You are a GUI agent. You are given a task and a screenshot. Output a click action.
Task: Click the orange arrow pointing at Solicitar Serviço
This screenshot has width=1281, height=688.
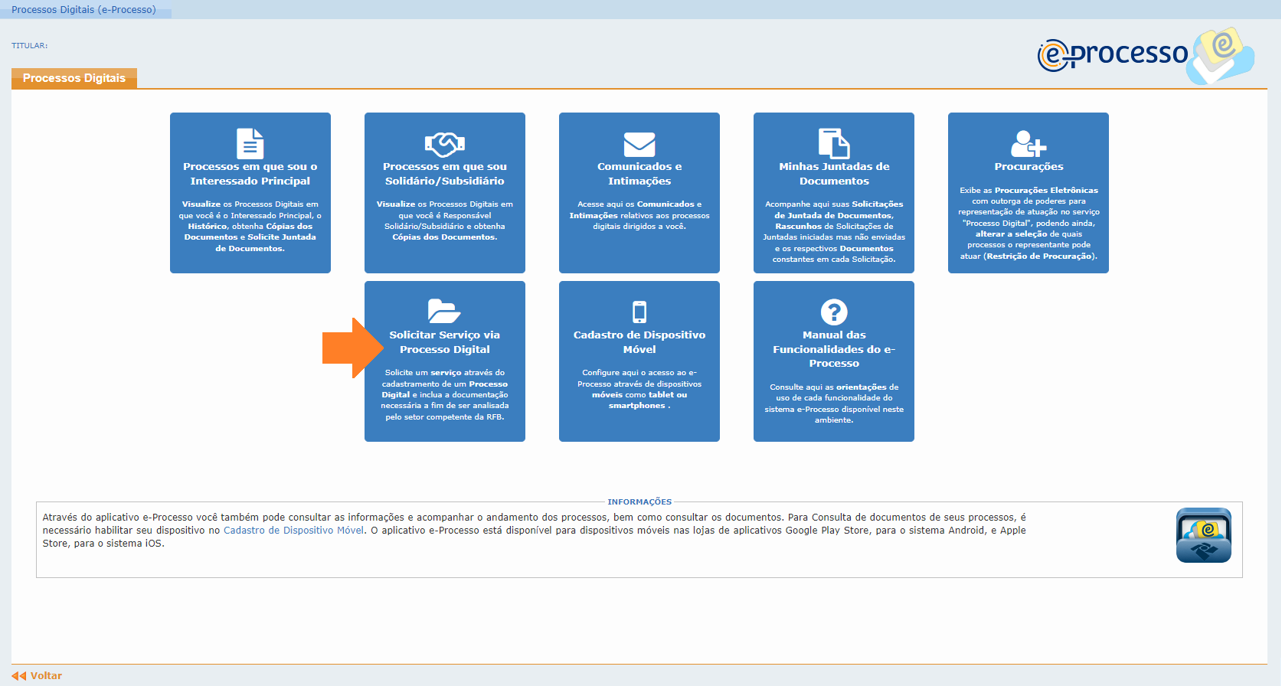coord(345,348)
